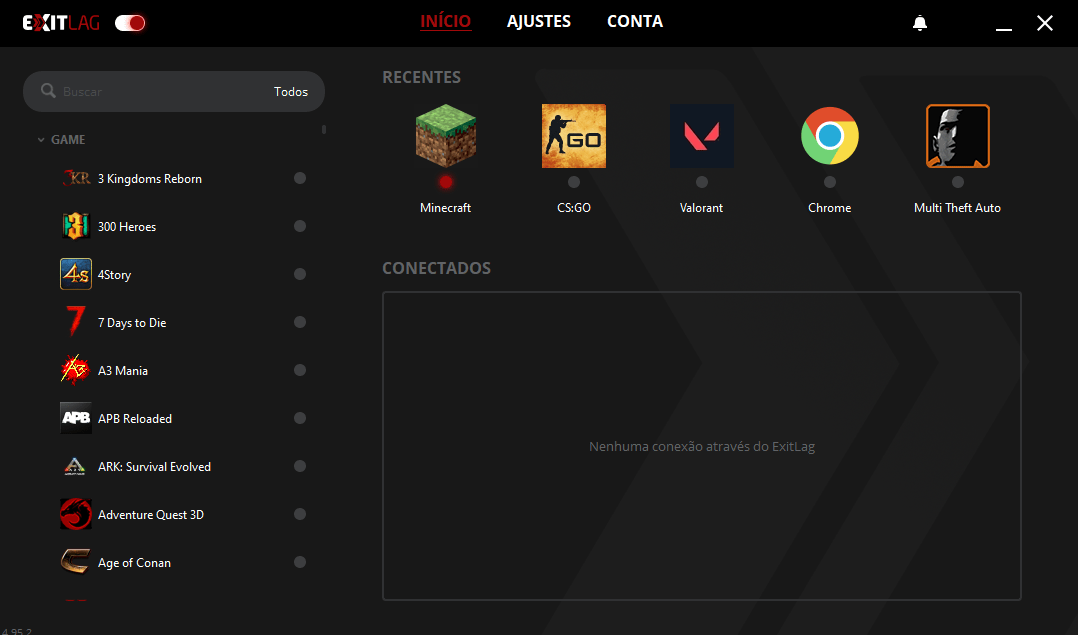Image resolution: width=1078 pixels, height=635 pixels.
Task: Click 'Nenhuma conexão através do ExitLag' message
Action: pyautogui.click(x=702, y=447)
